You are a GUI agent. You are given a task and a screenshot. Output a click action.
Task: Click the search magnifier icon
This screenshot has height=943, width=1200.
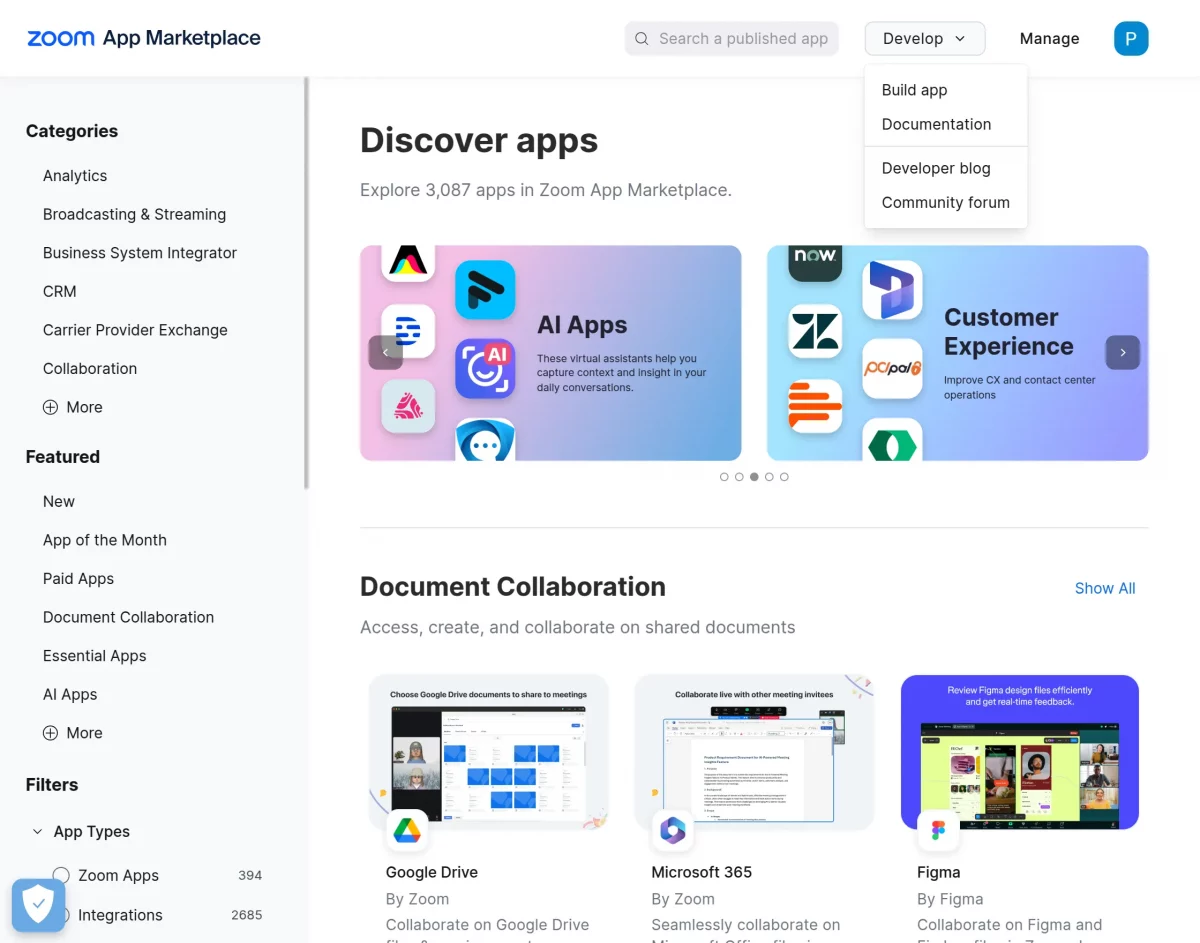(641, 38)
